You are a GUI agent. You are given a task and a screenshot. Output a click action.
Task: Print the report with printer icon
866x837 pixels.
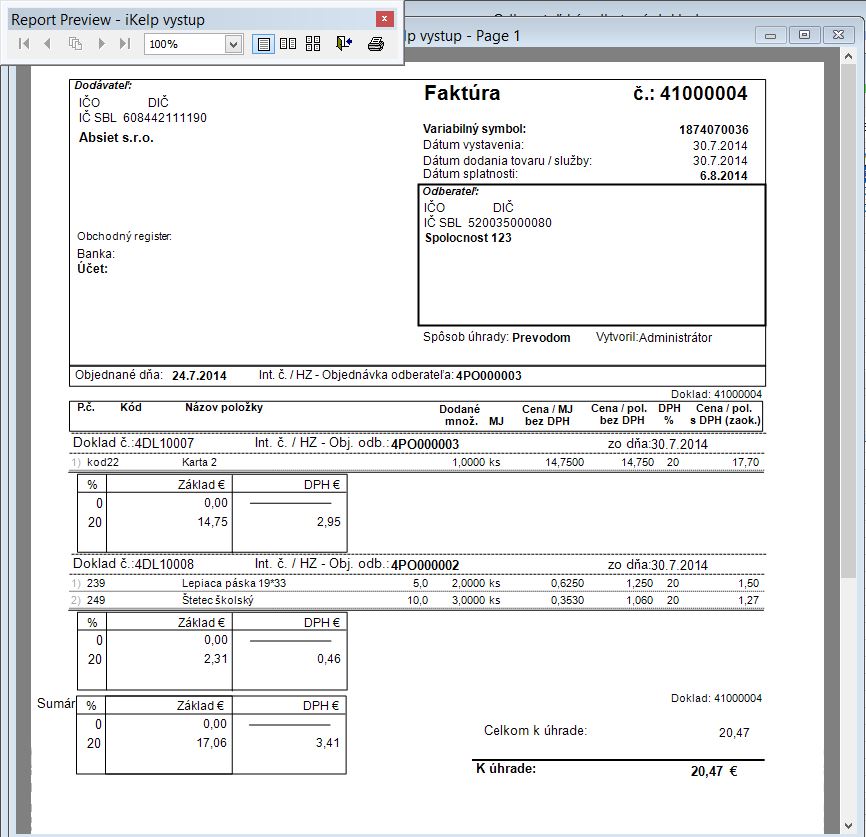[376, 44]
